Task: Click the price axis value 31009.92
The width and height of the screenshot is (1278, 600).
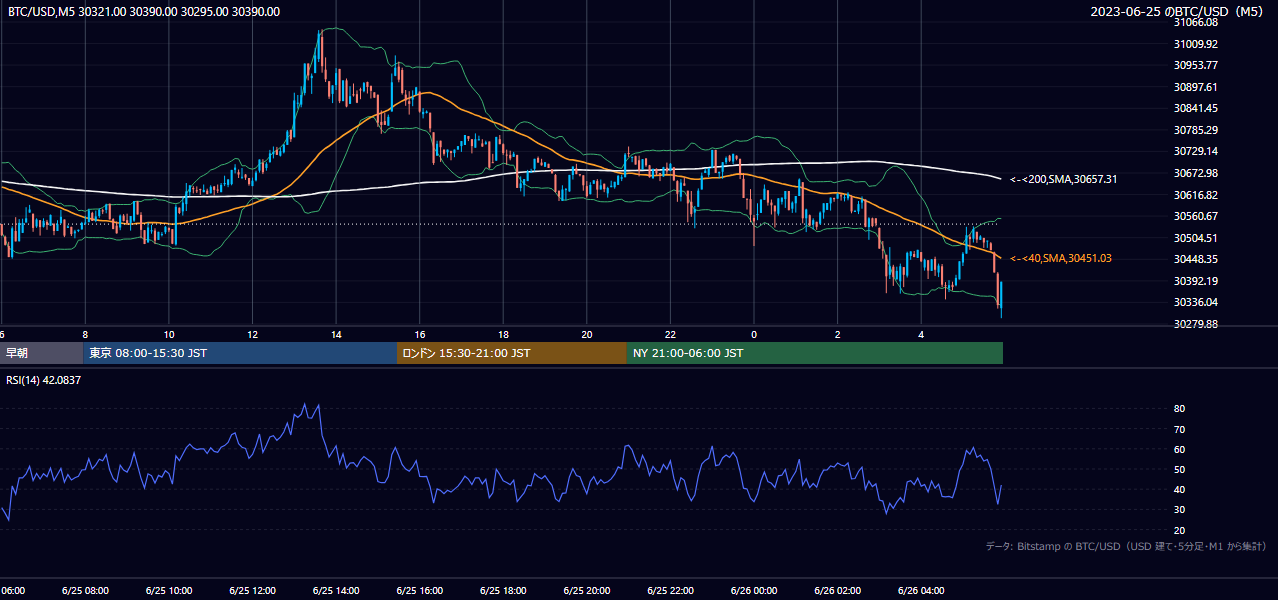Action: tap(1195, 44)
